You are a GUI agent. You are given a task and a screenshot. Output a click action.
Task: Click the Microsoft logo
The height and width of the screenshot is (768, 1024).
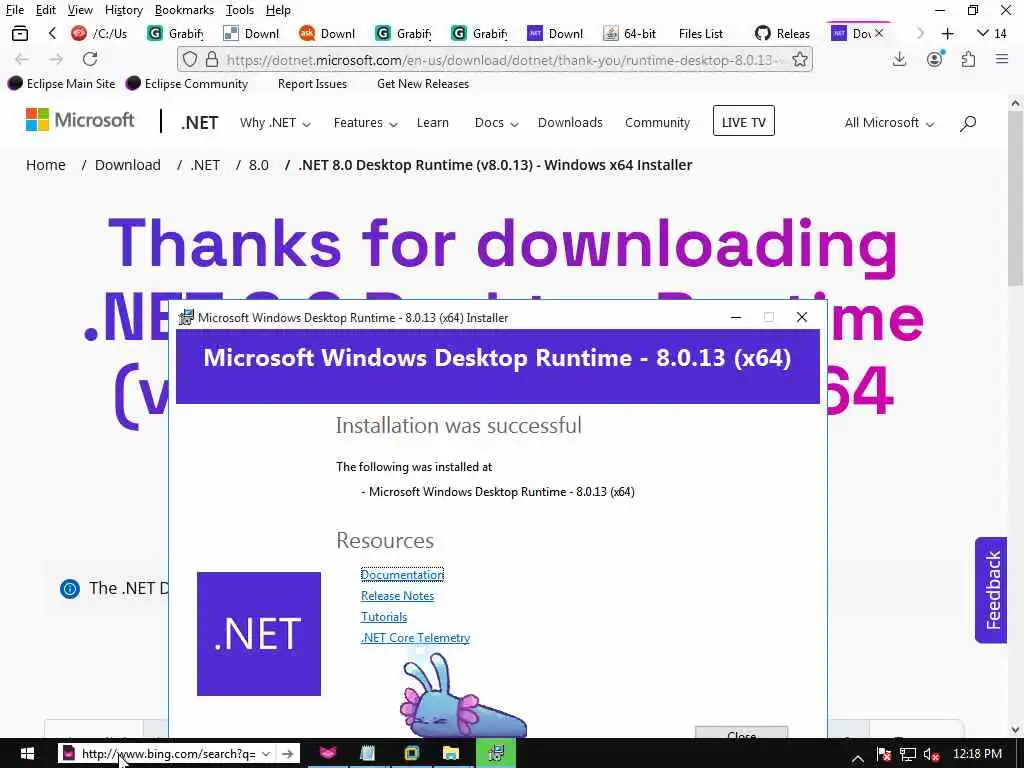coord(80,120)
